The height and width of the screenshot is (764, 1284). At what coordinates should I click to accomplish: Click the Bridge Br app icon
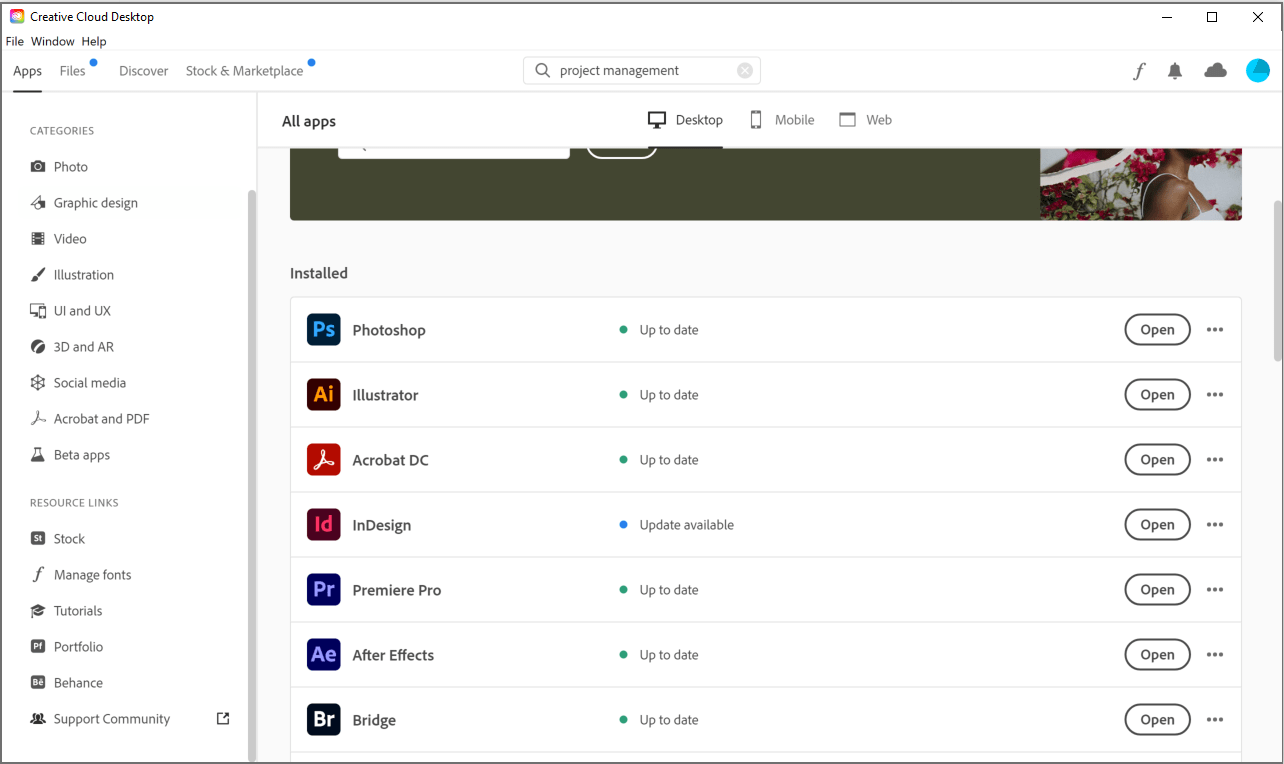[323, 719]
